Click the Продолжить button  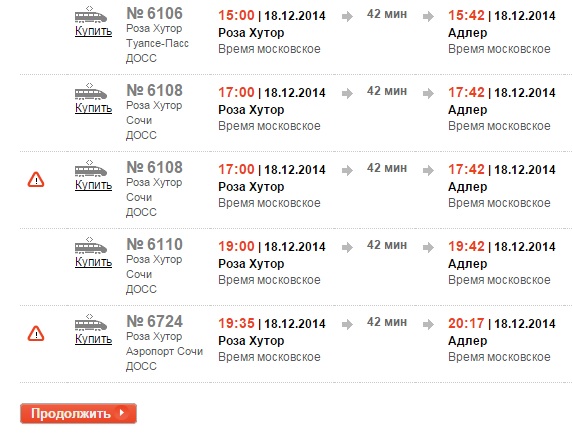[x=78, y=413]
